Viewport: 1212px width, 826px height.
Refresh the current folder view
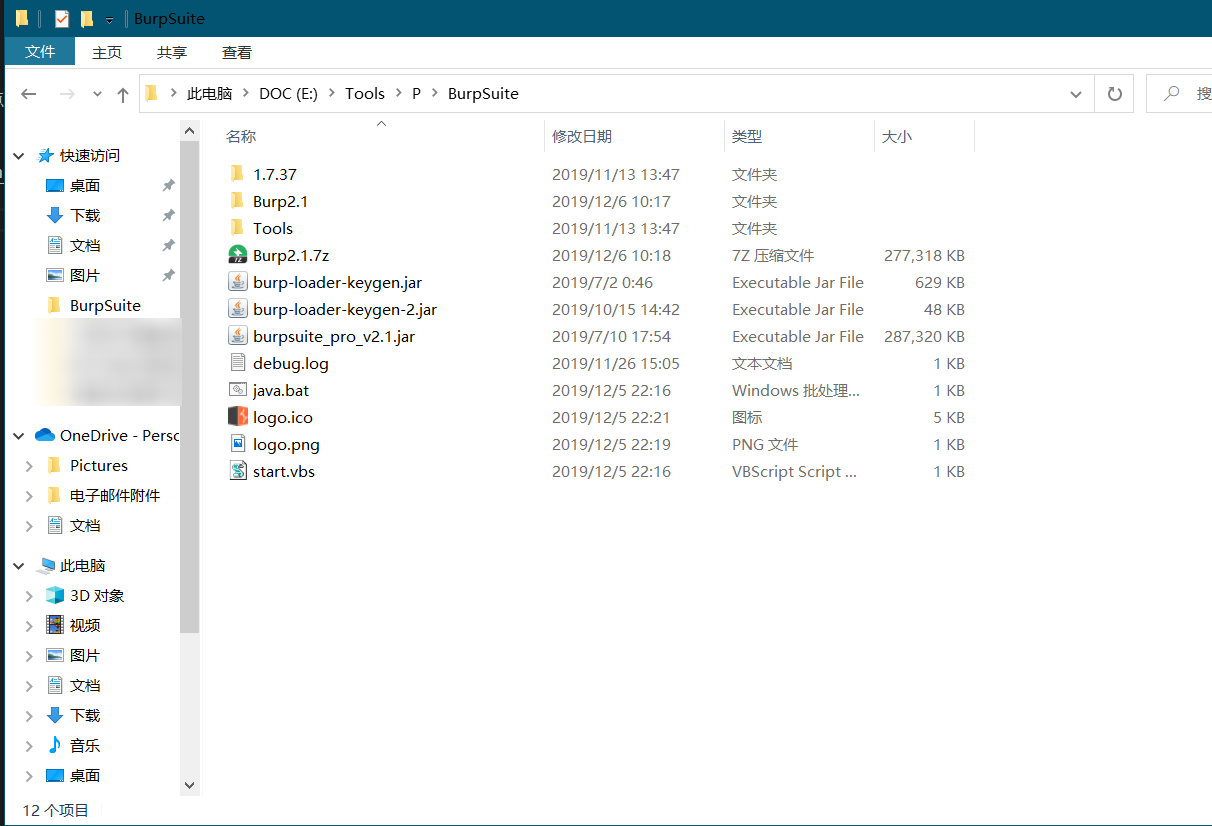click(x=1114, y=94)
